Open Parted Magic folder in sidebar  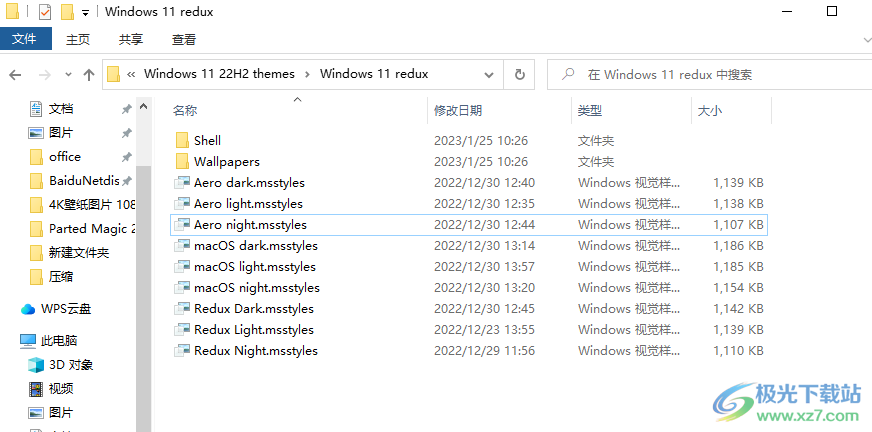81,229
